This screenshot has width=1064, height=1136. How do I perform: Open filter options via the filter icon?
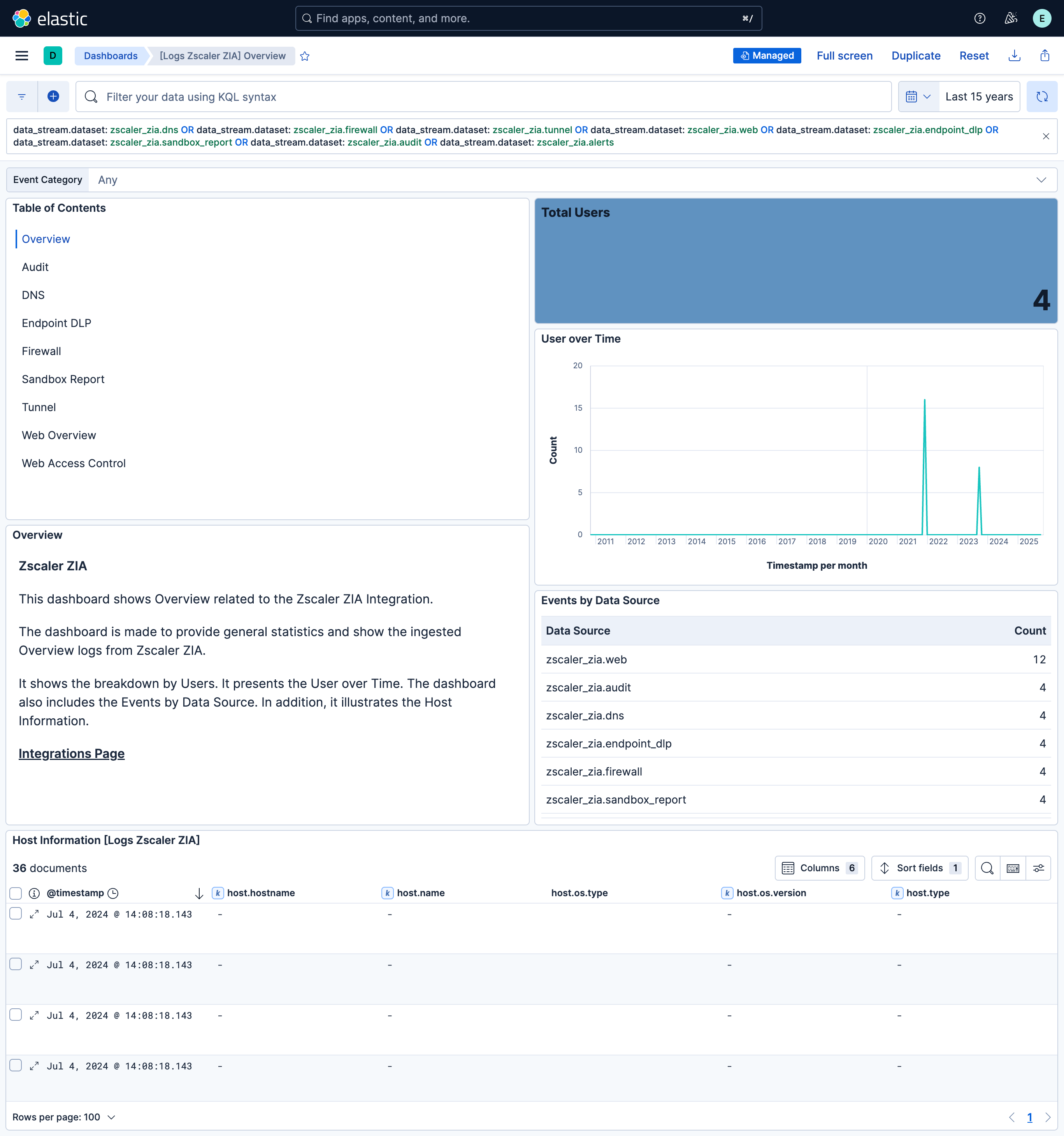tap(21, 96)
